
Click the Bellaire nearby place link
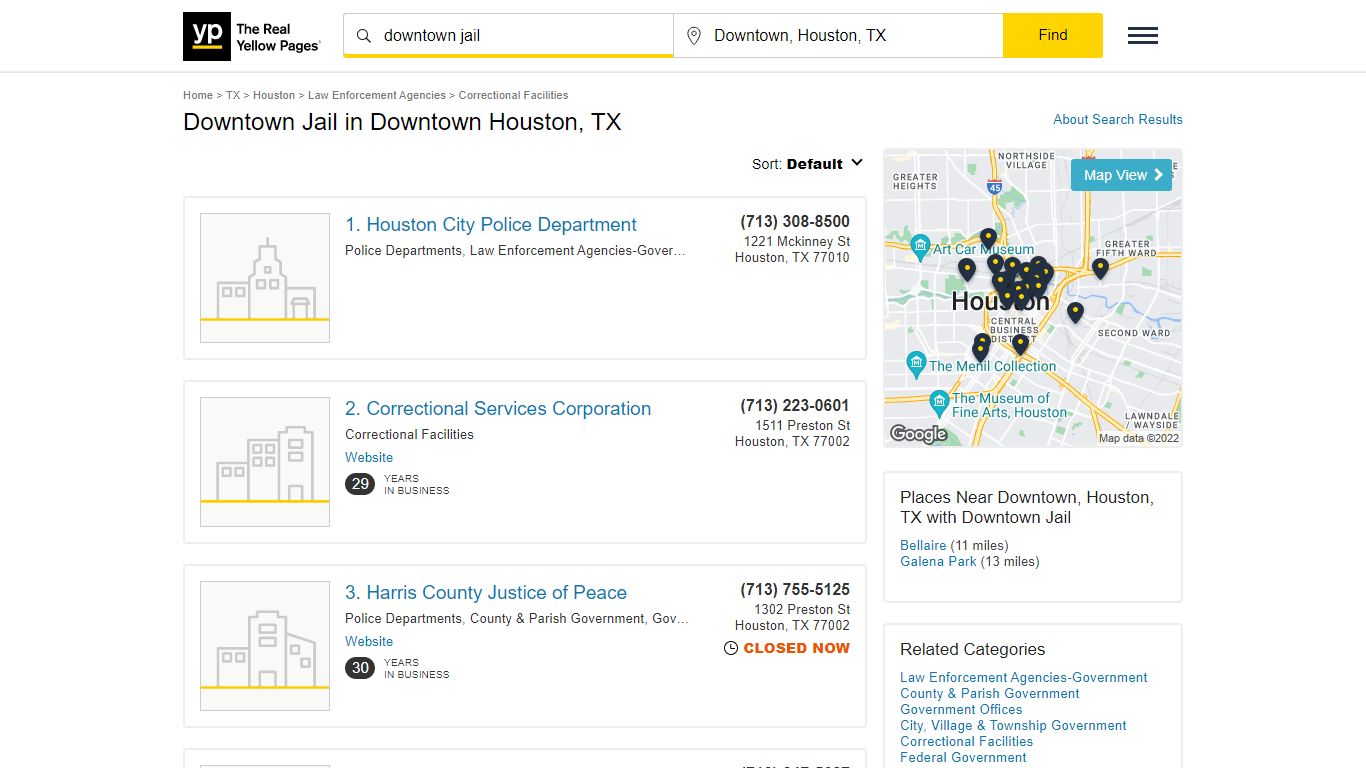point(923,545)
